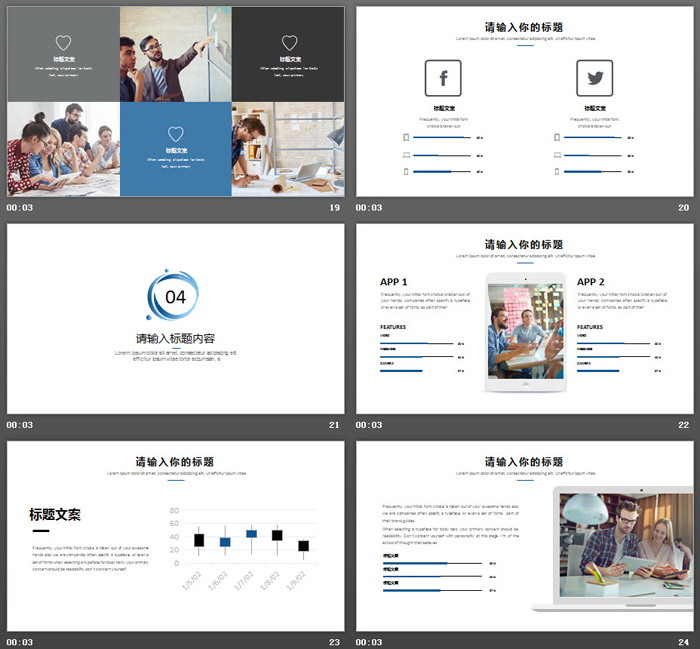Click the 00:03 timing under slide 21

20,425
